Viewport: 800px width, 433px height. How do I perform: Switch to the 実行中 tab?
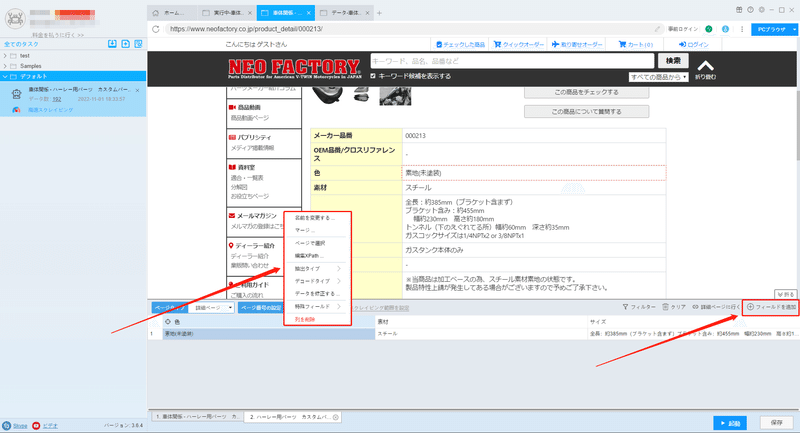(x=227, y=13)
